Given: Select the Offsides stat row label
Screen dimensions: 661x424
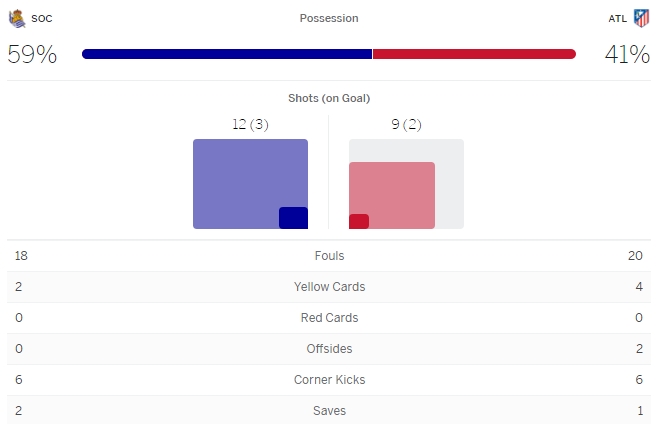Looking at the screenshot, I should click(329, 349).
